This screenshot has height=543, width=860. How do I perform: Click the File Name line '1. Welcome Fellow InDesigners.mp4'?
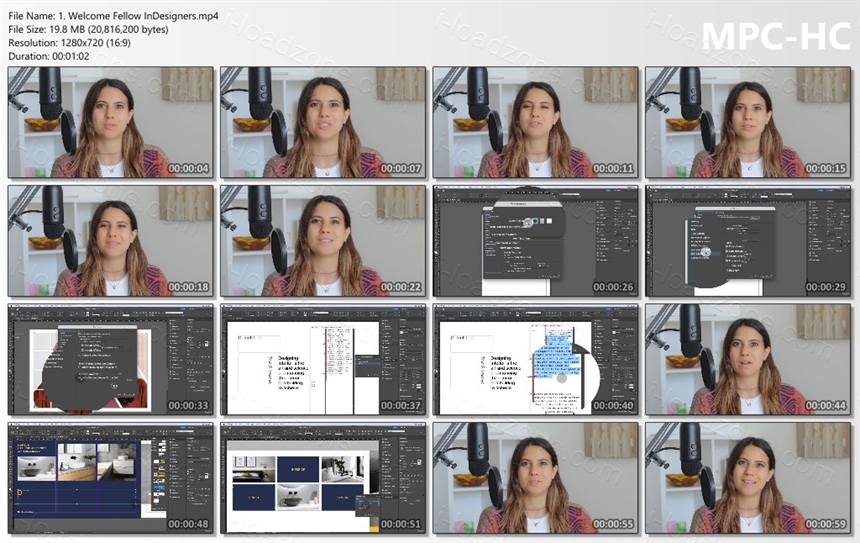click(x=113, y=16)
